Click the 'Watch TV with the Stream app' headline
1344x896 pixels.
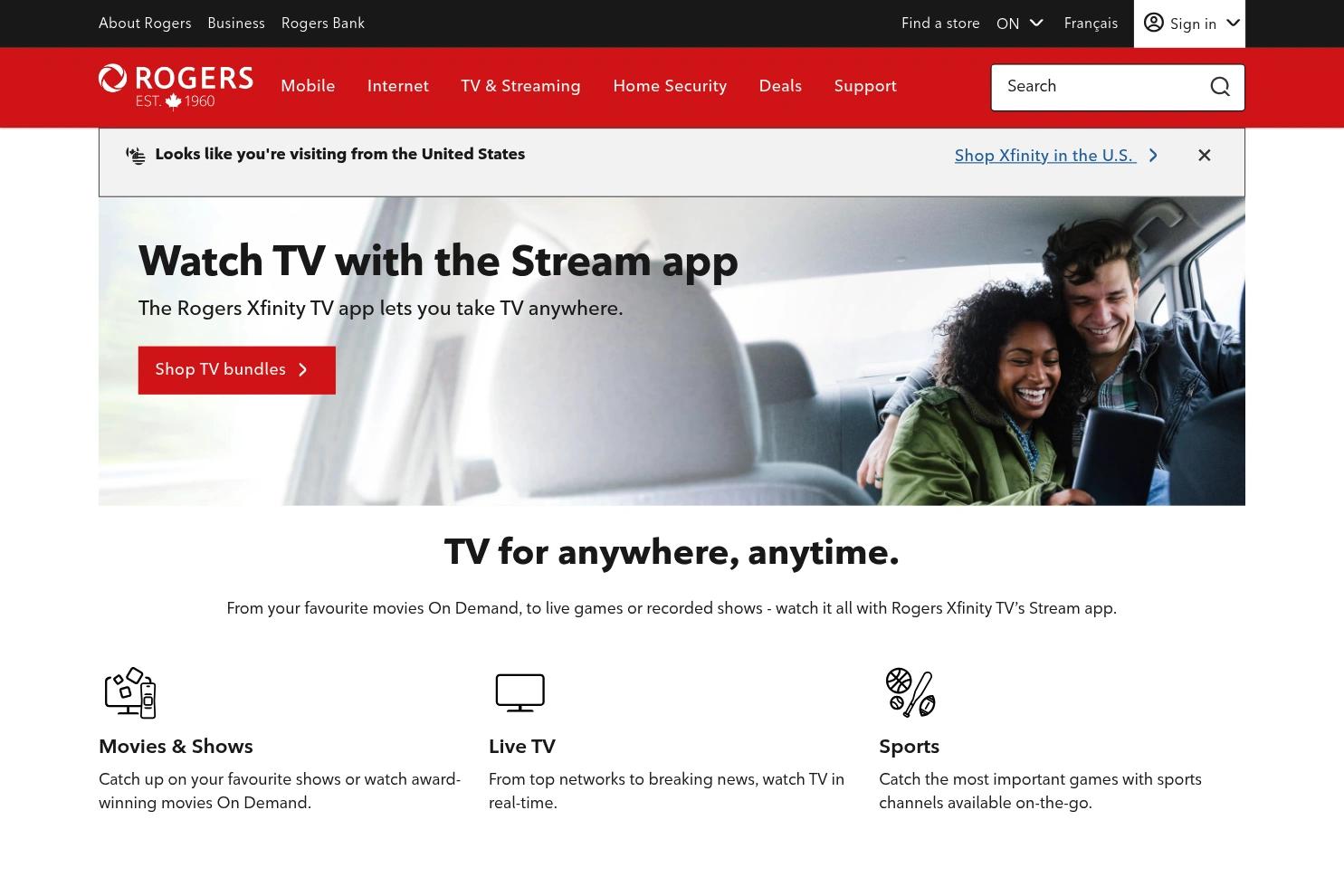pos(438,262)
